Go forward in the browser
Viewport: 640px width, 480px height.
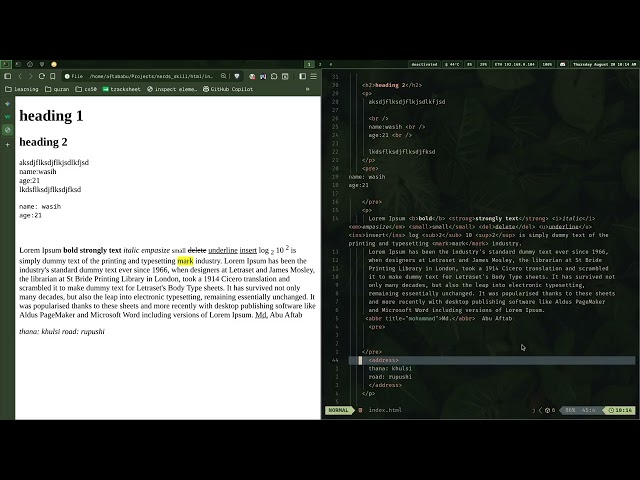click(x=30, y=76)
